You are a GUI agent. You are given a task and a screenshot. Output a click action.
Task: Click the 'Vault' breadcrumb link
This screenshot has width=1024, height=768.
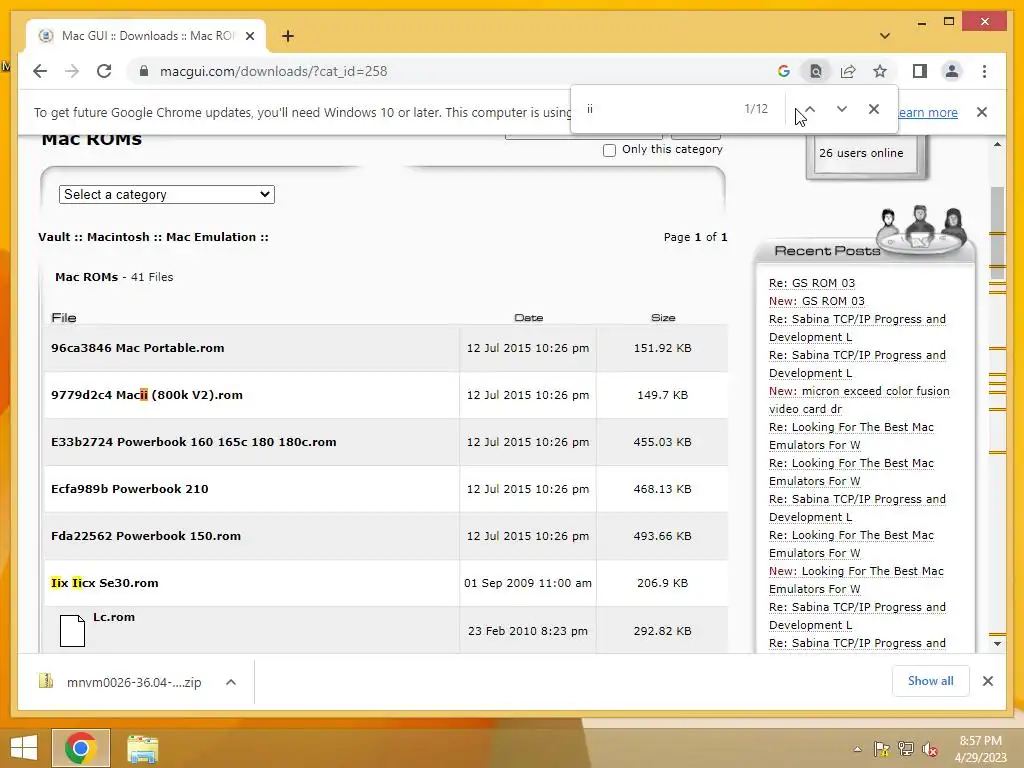(54, 237)
